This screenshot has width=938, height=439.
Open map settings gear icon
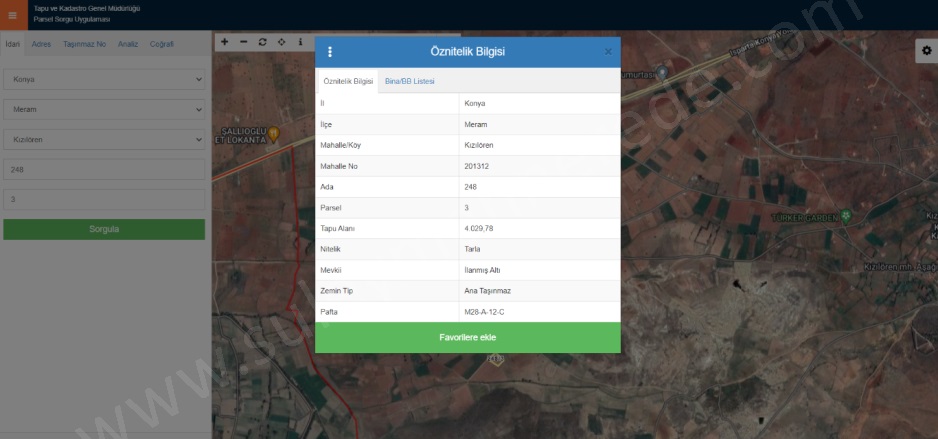925,51
